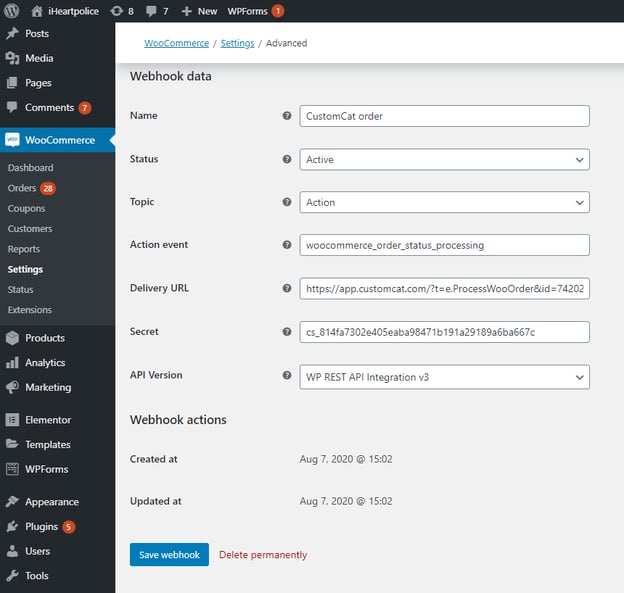Screen dimensions: 624x593
Task: Click the Save webhook button
Action: (169, 554)
